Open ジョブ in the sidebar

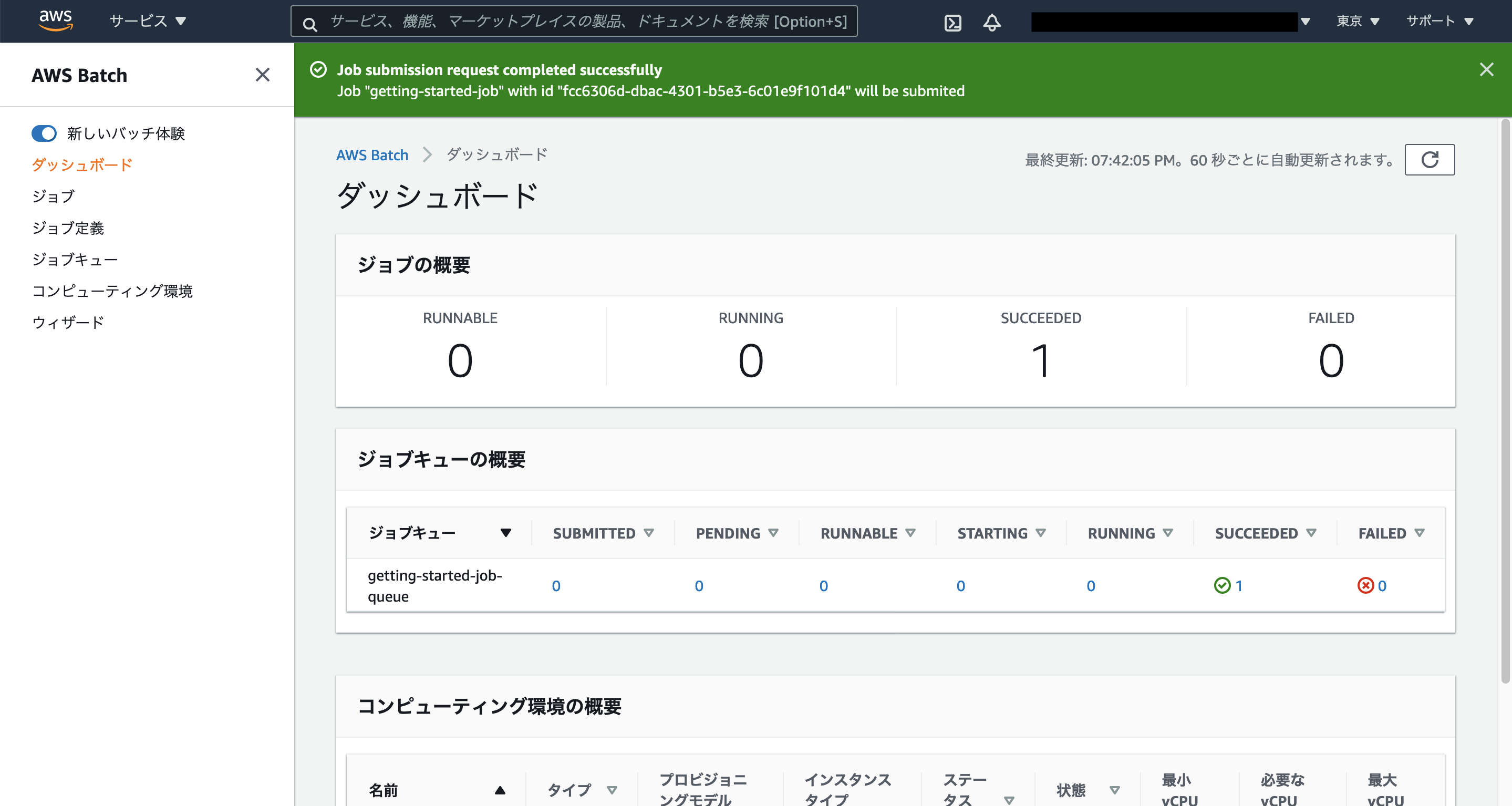[54, 196]
